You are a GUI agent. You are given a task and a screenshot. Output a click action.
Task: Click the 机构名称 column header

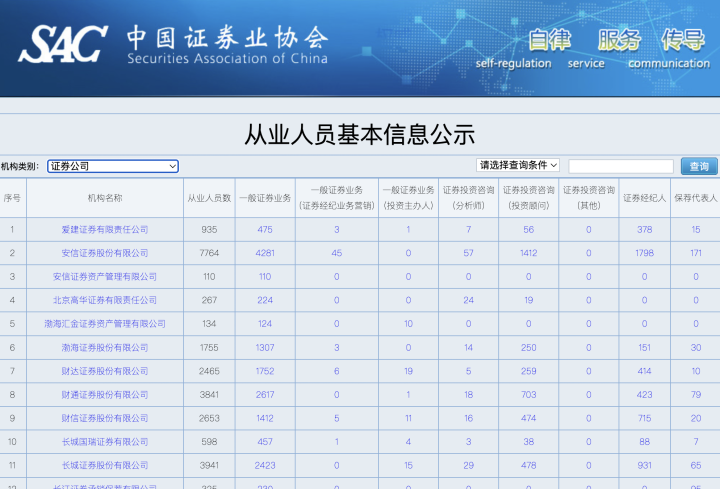tap(105, 198)
